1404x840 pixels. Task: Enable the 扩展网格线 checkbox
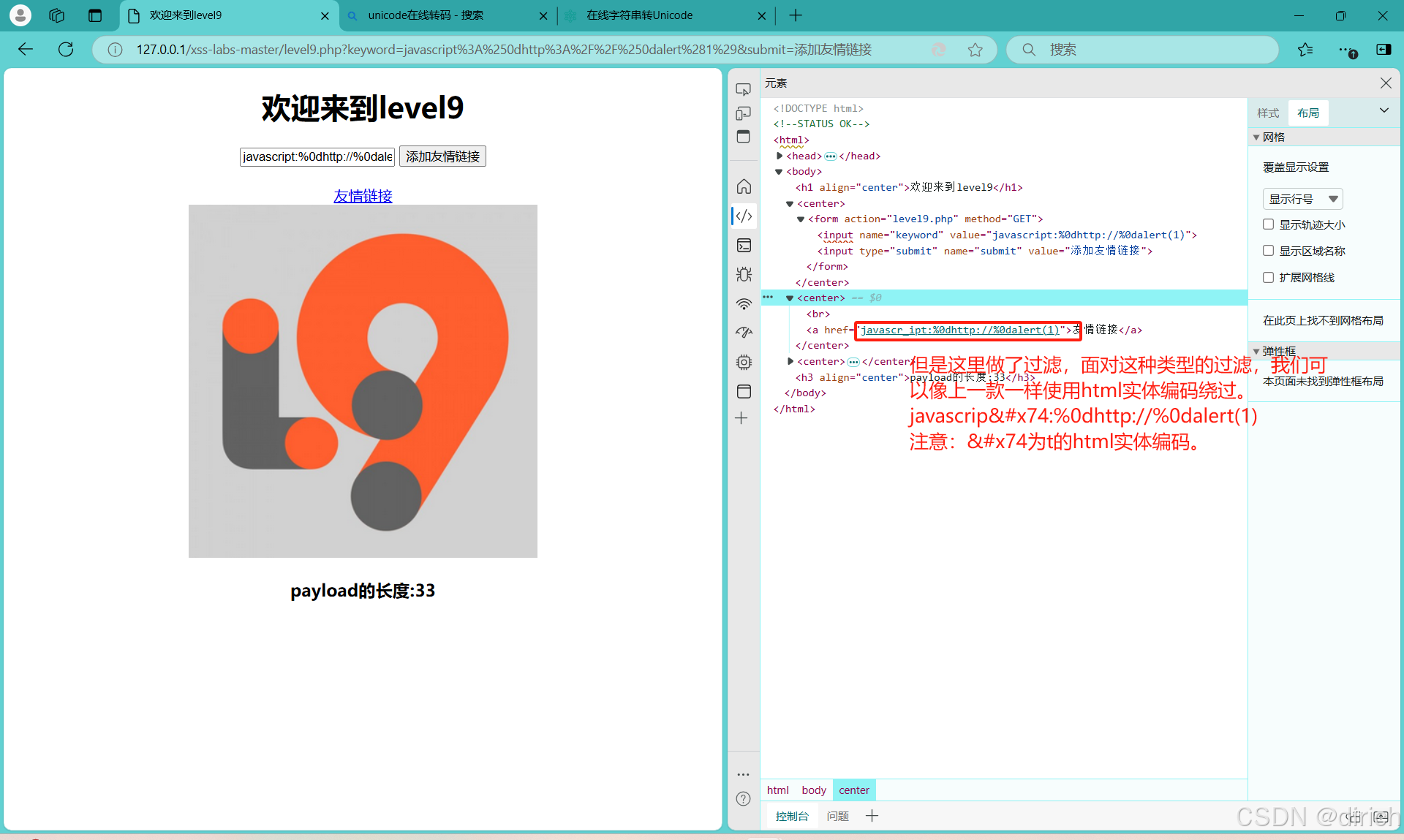1268,277
